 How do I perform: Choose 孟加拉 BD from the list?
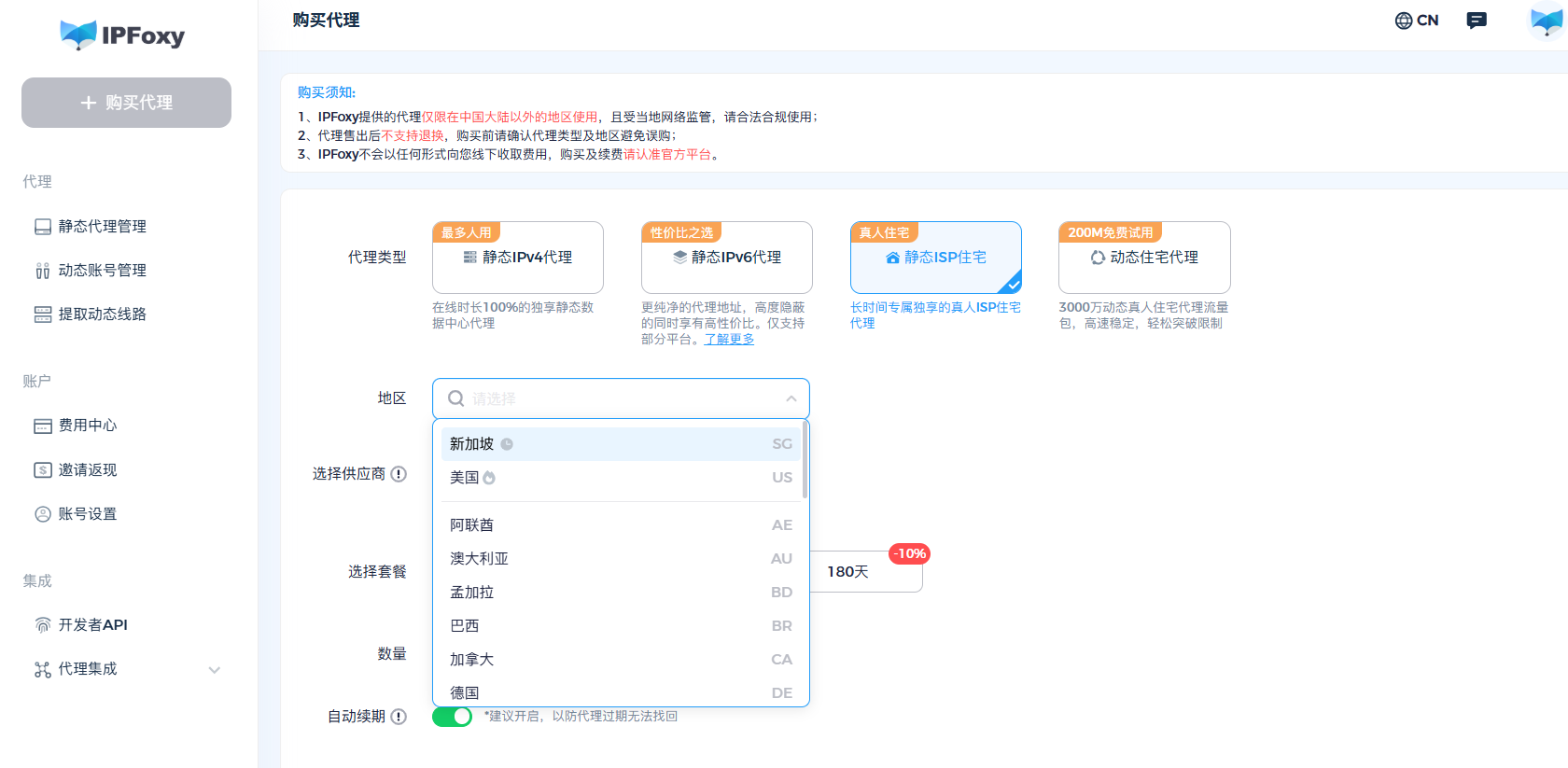[x=621, y=593]
